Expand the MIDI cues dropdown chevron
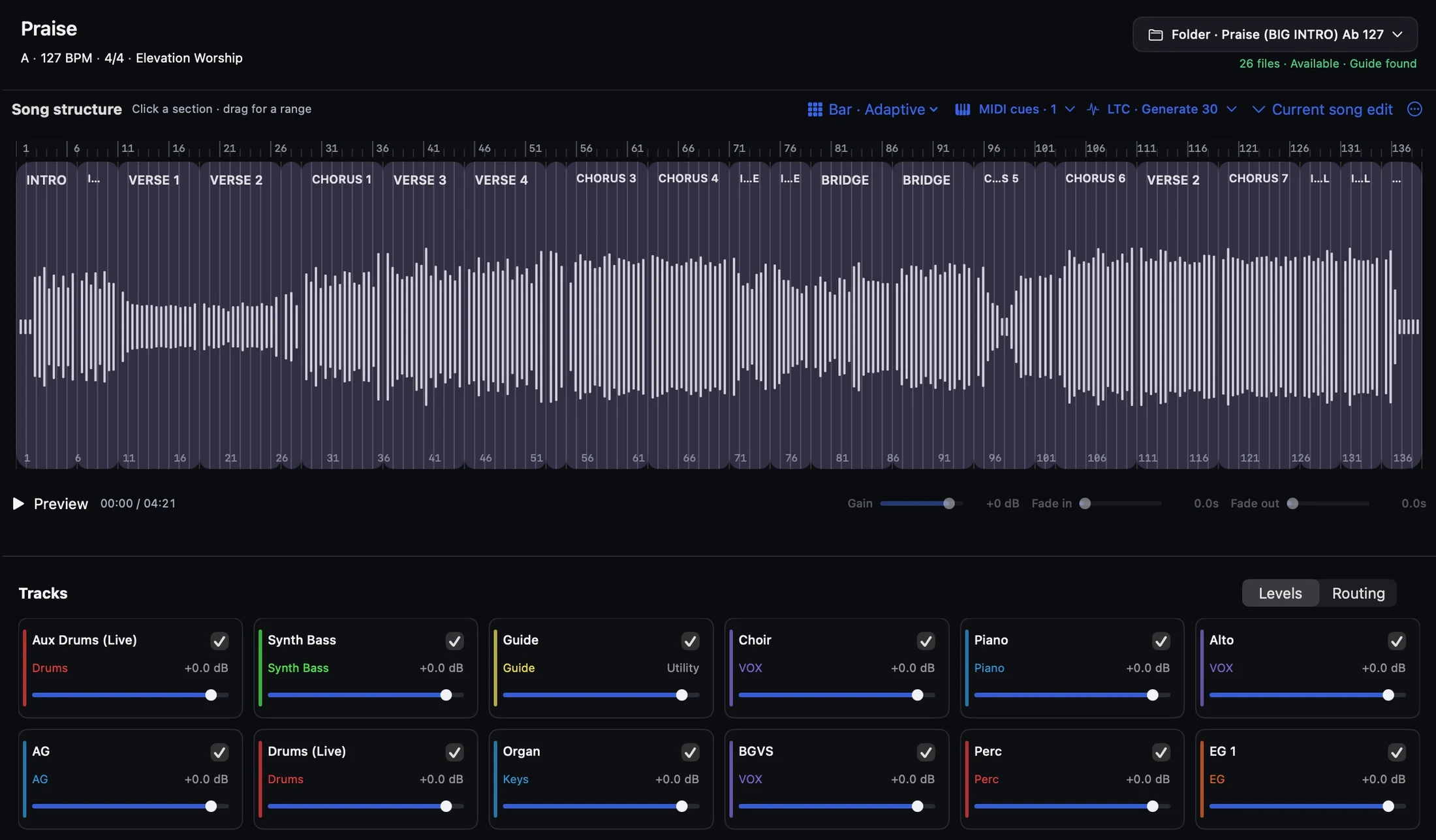This screenshot has width=1436, height=840. tap(1069, 109)
